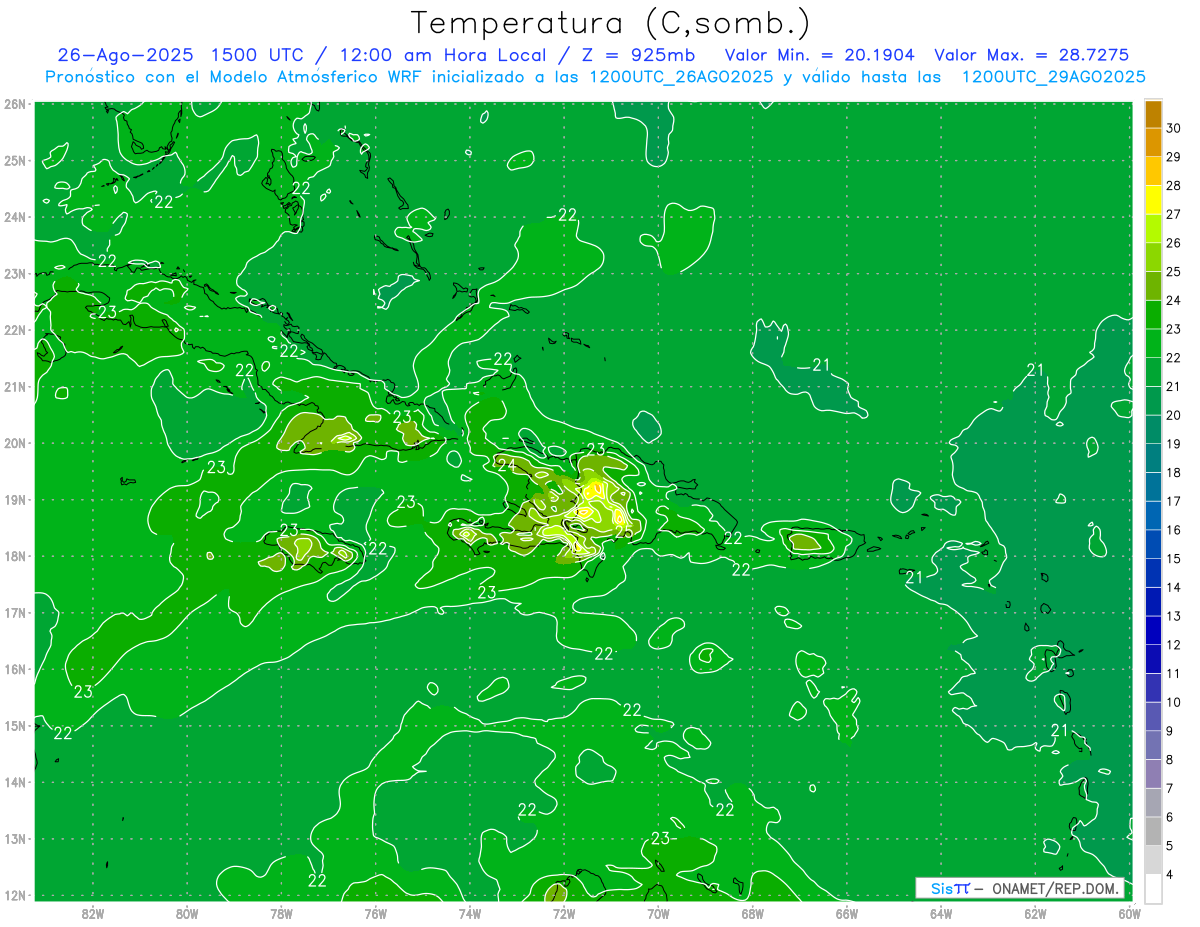Click the '80W' longitude axis label
Screen dimensions: 1200x927
point(187,913)
